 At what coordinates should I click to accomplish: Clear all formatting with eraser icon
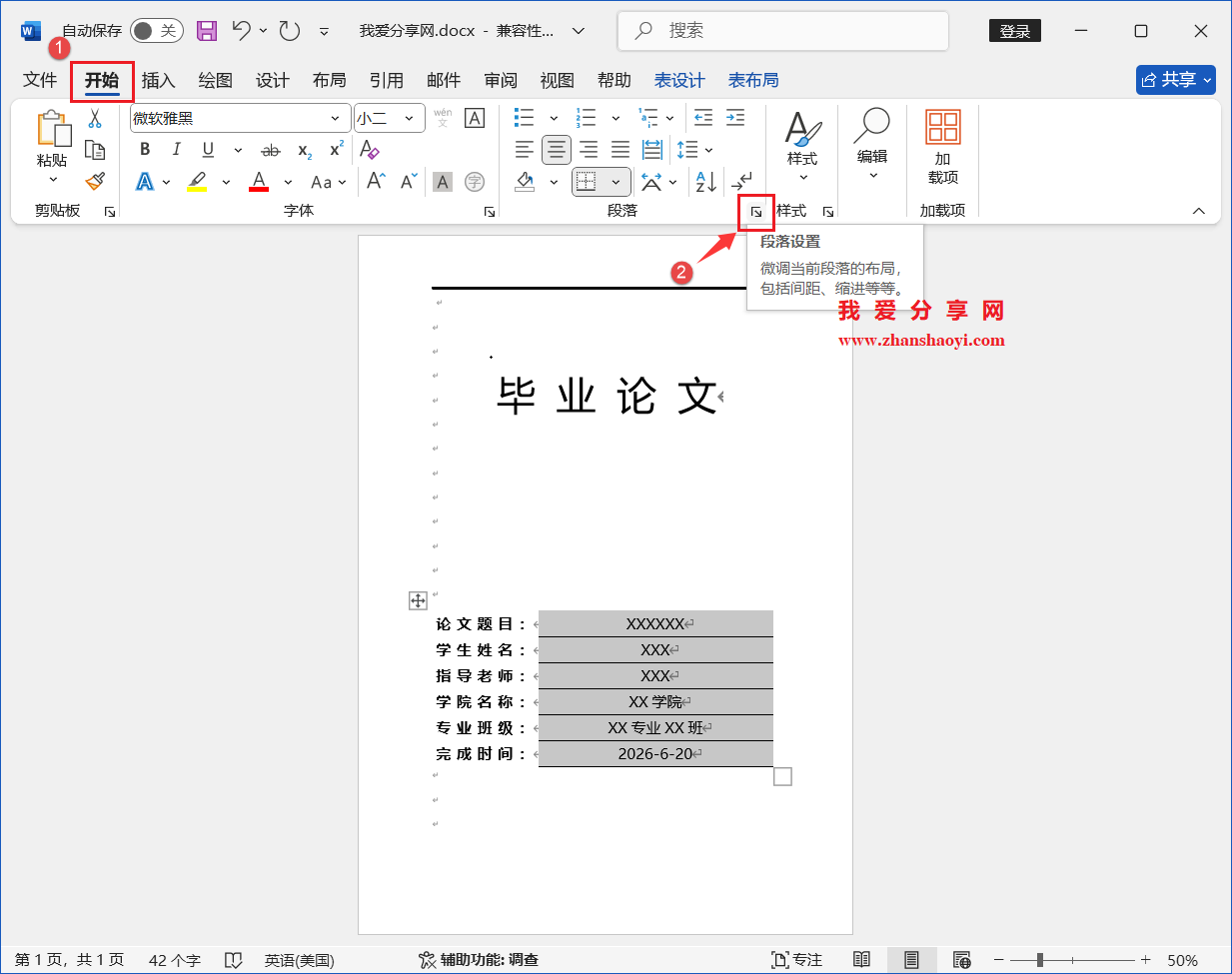369,150
